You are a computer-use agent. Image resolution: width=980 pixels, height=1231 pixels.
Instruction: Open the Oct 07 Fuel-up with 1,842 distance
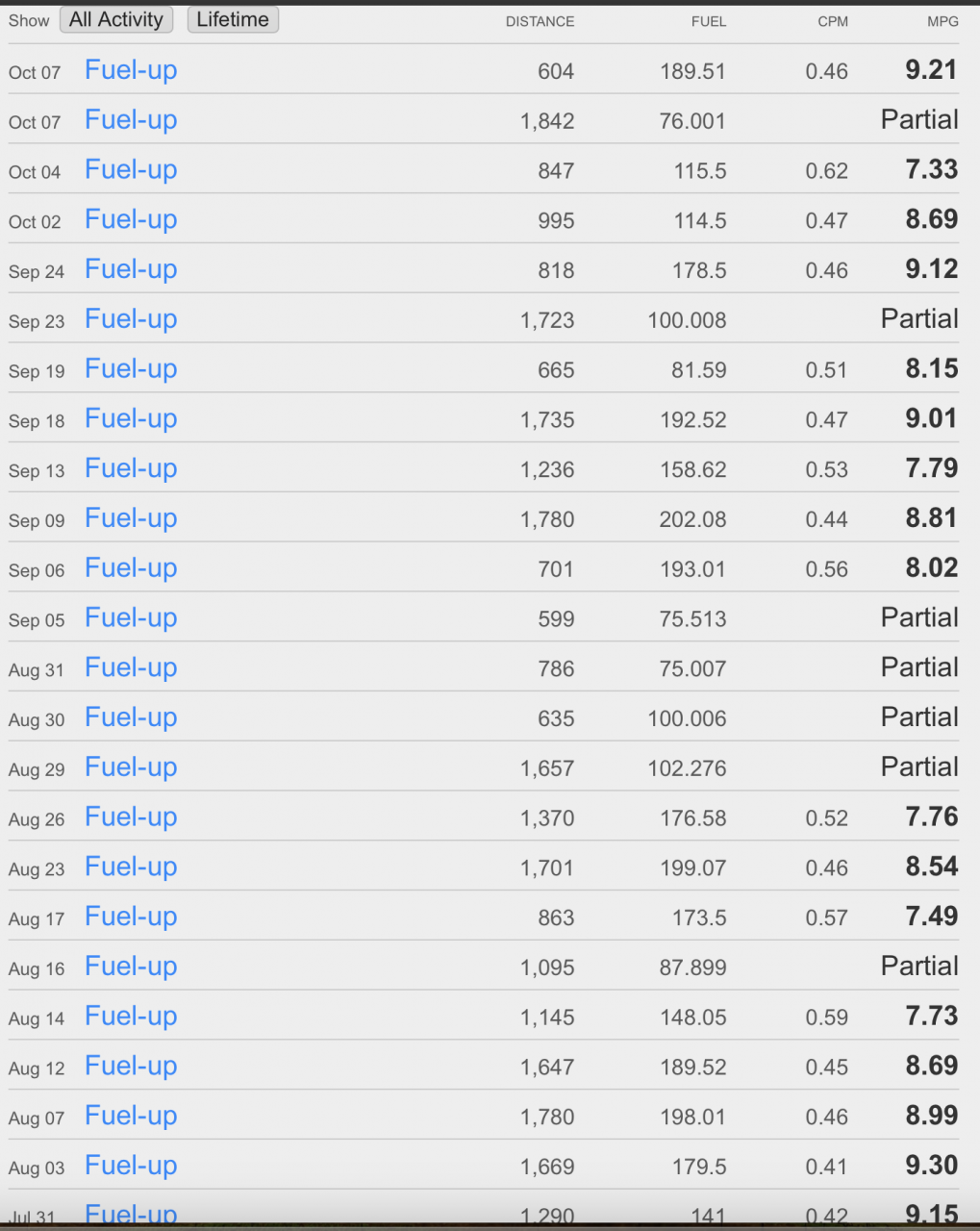(131, 120)
